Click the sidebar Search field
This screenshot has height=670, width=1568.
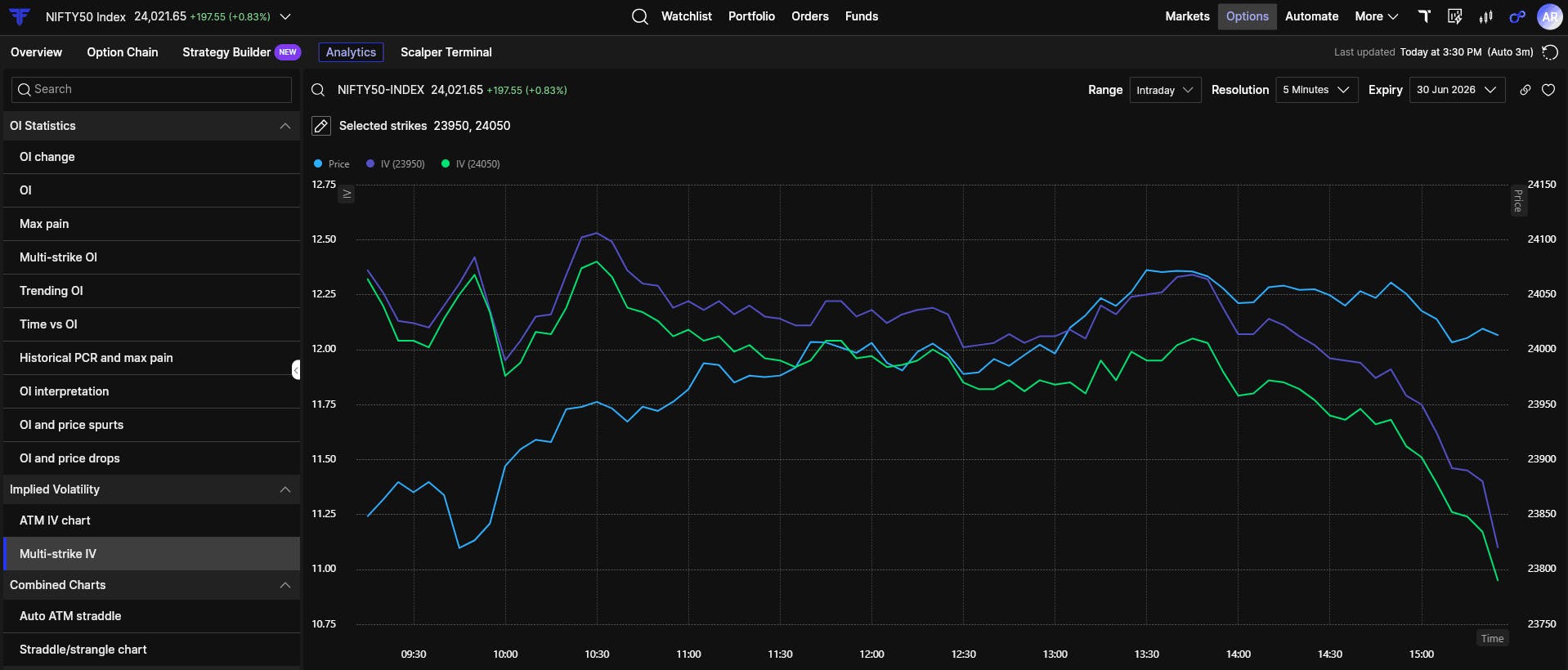point(152,90)
